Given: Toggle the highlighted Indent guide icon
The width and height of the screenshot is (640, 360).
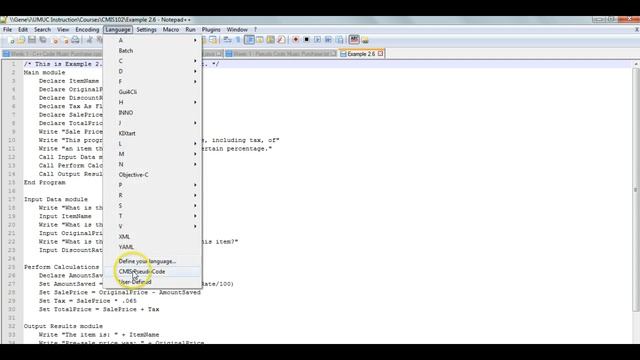Looking at the screenshot, I should [249, 40].
